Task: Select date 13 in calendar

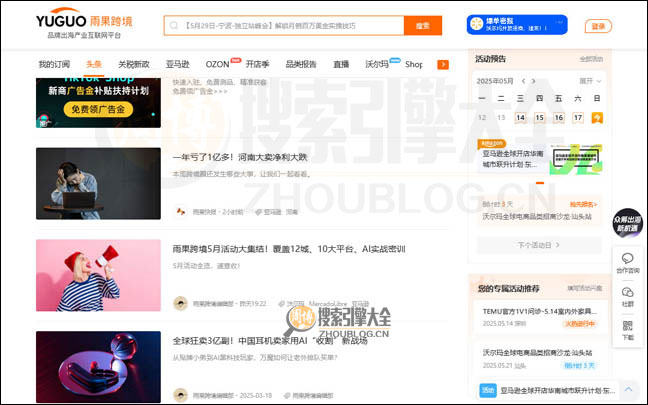Action: 501,118
